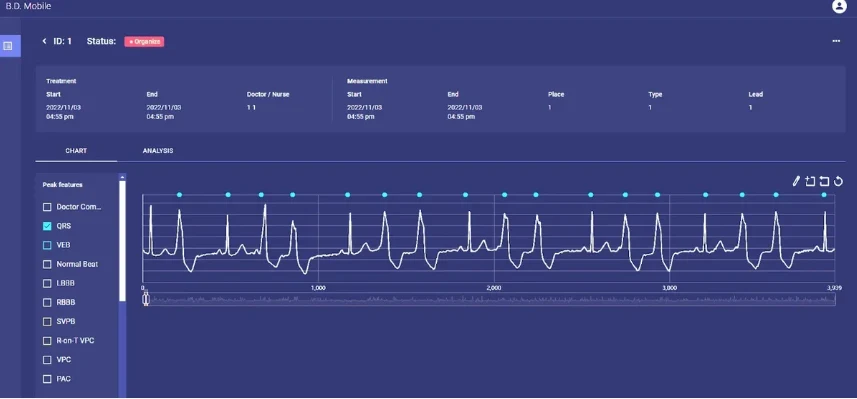
Task: Check the Normal Beat checkbox
Action: click(47, 265)
